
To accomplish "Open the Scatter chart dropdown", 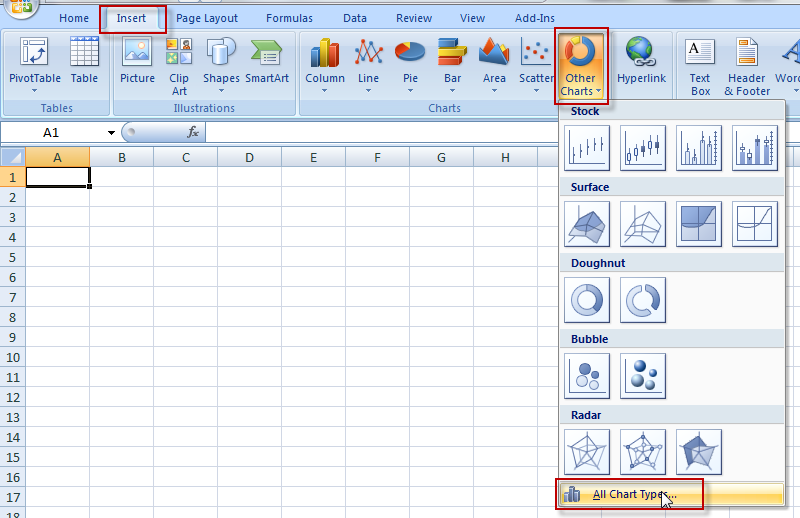I will pos(536,65).
